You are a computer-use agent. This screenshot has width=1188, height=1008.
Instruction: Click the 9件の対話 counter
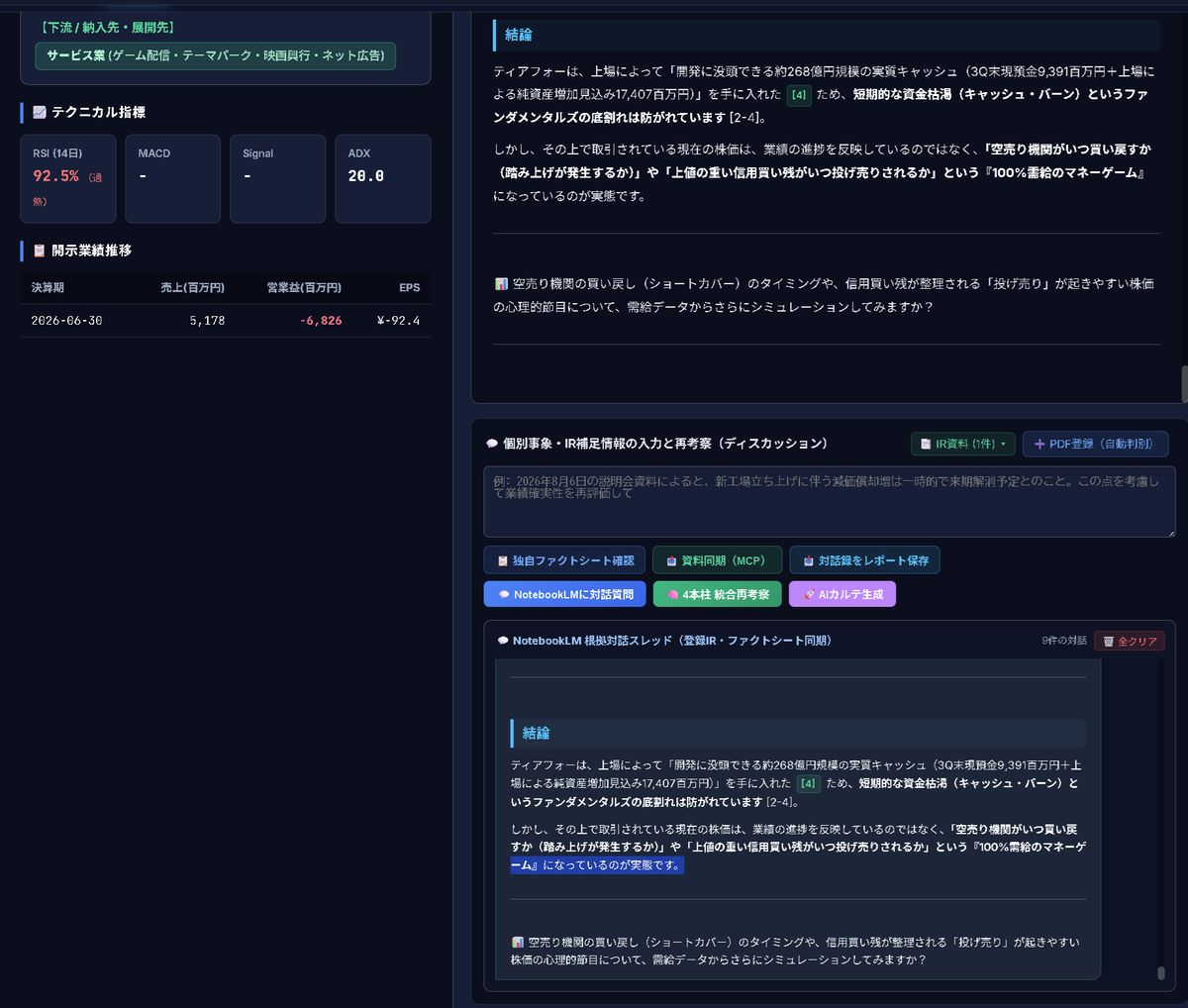tap(1064, 641)
